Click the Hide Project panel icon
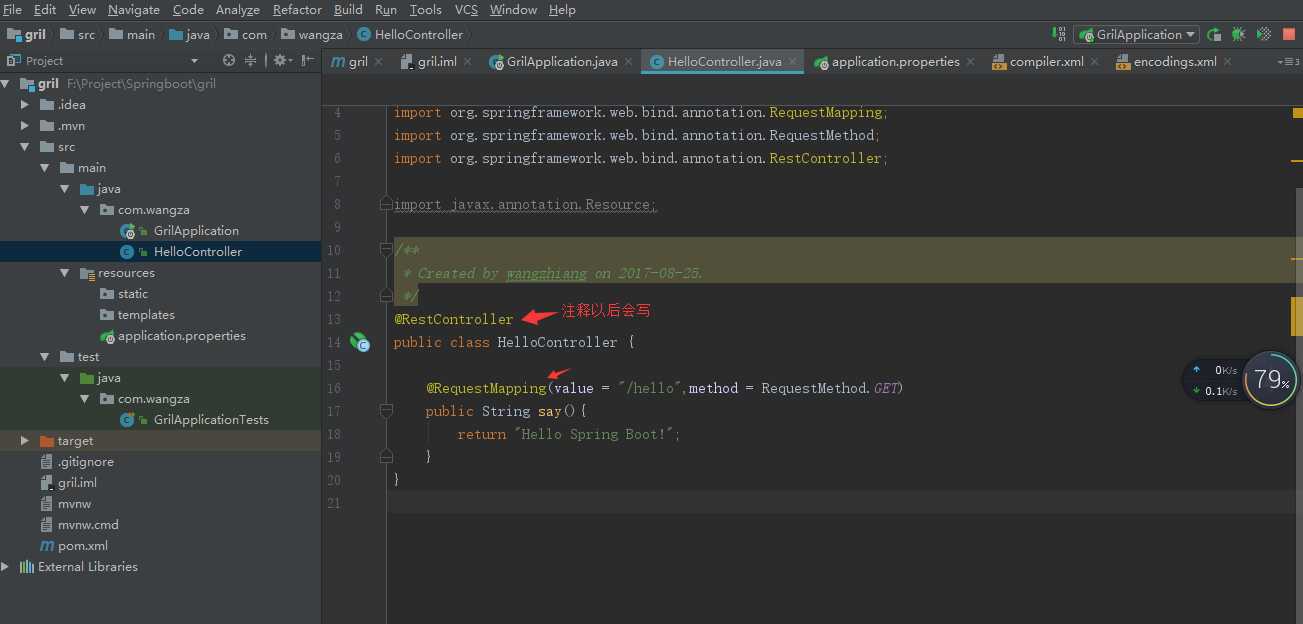 [x=307, y=60]
